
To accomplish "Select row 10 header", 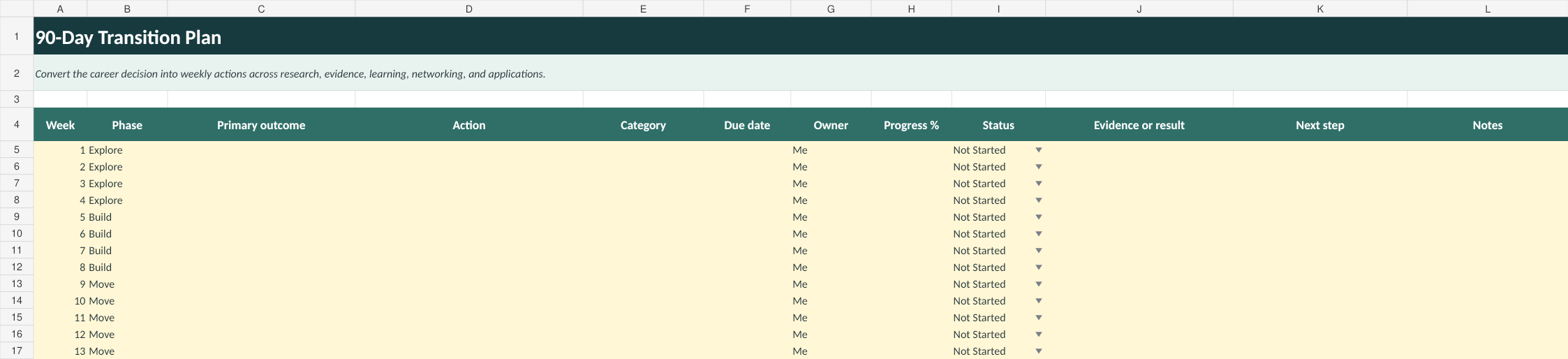I will (17, 233).
